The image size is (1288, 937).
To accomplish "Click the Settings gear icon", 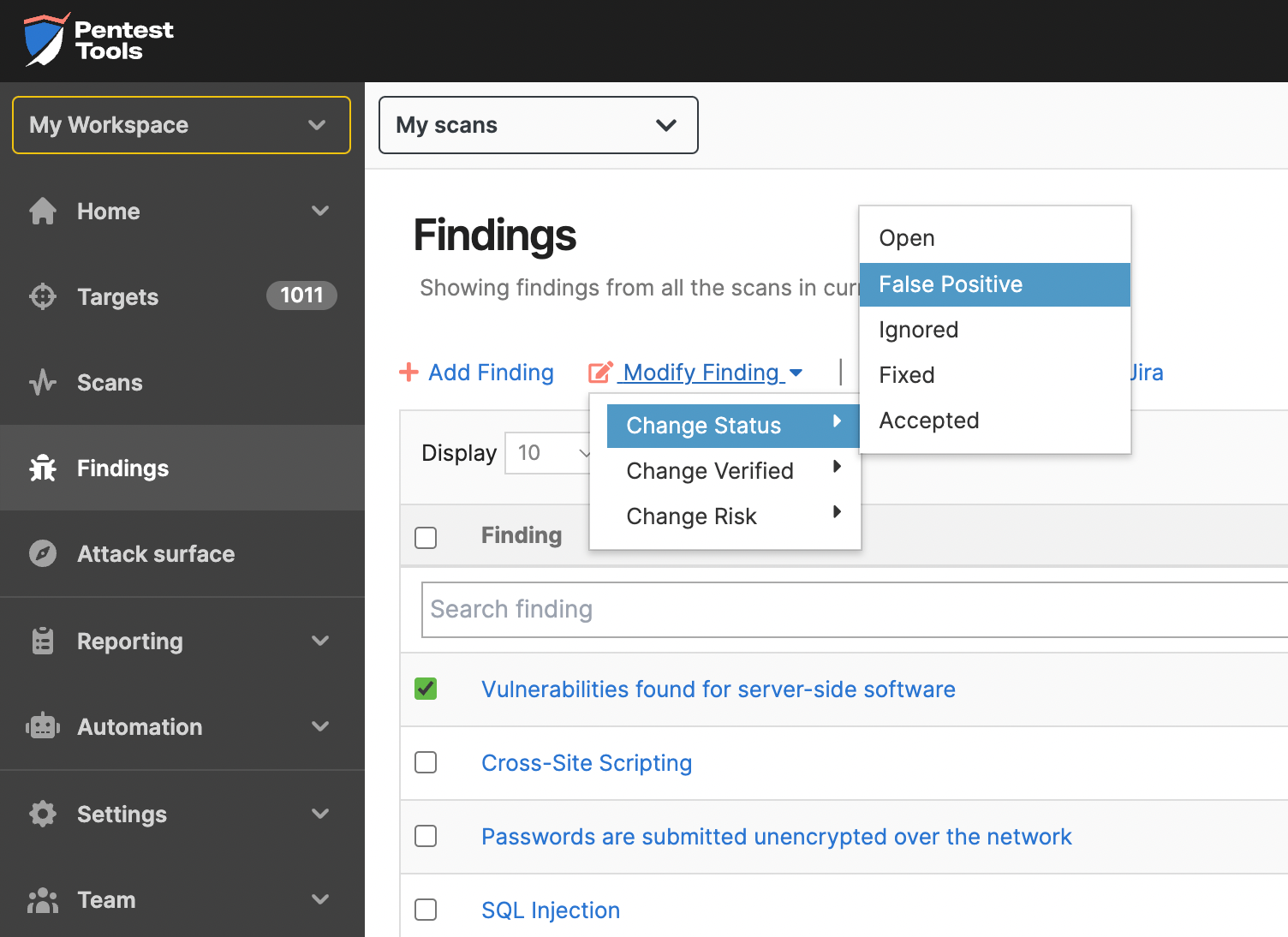I will pyautogui.click(x=43, y=814).
